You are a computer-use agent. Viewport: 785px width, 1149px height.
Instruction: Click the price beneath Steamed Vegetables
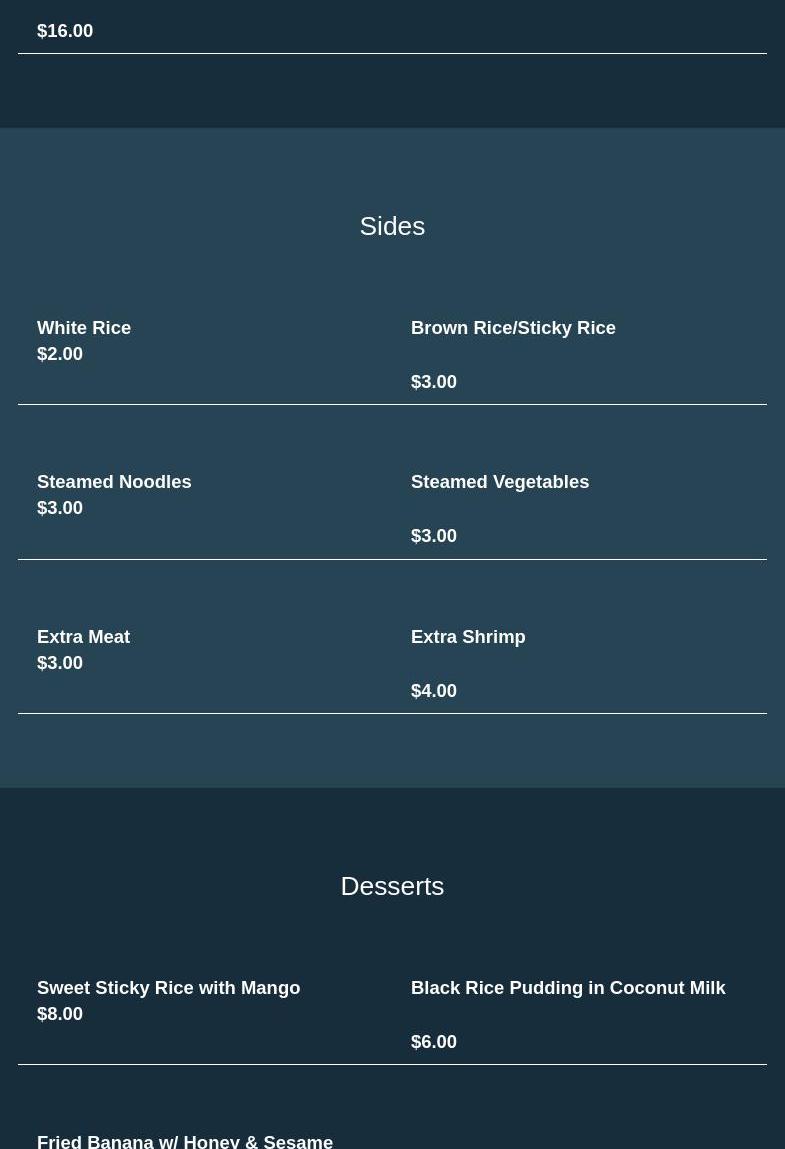[434, 535]
